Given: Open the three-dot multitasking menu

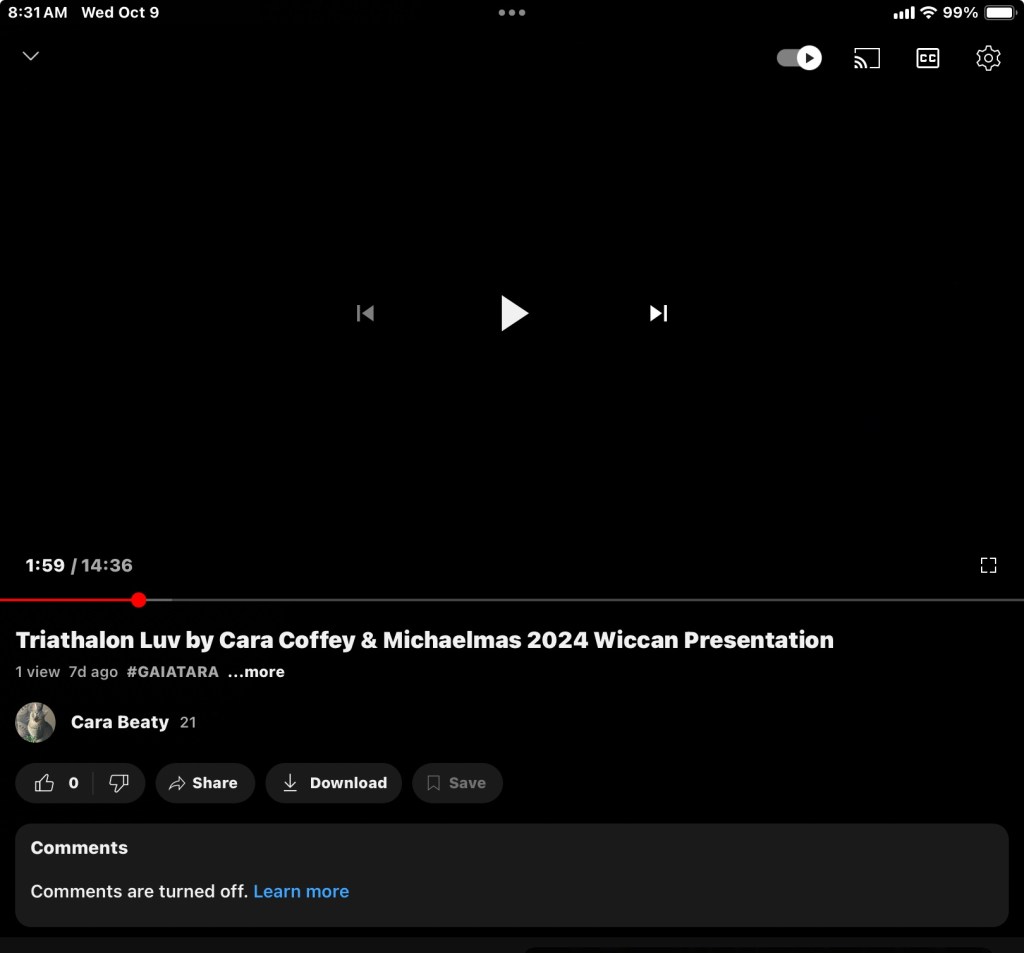Looking at the screenshot, I should click(512, 13).
